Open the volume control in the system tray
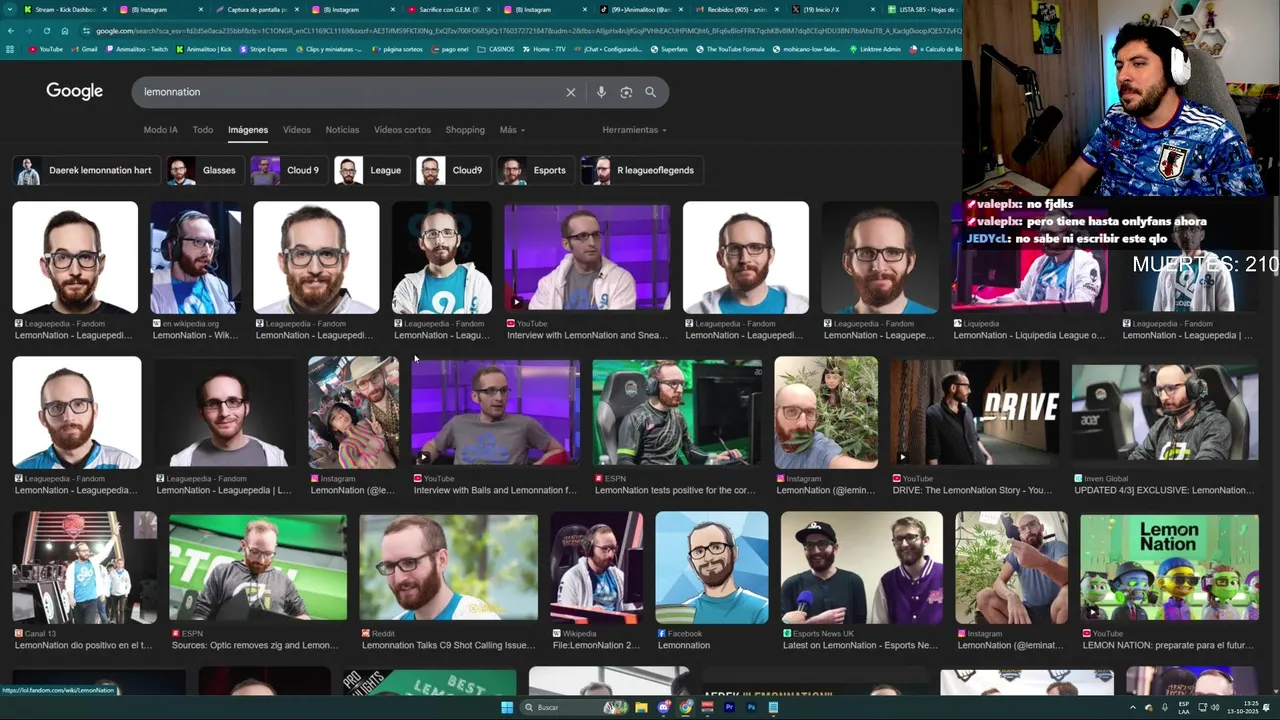The height and width of the screenshot is (720, 1280). point(1214,707)
